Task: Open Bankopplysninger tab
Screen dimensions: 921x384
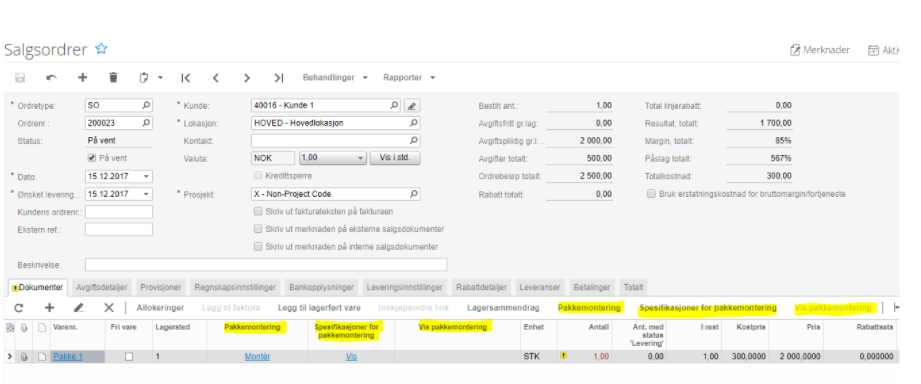Action: (322, 288)
